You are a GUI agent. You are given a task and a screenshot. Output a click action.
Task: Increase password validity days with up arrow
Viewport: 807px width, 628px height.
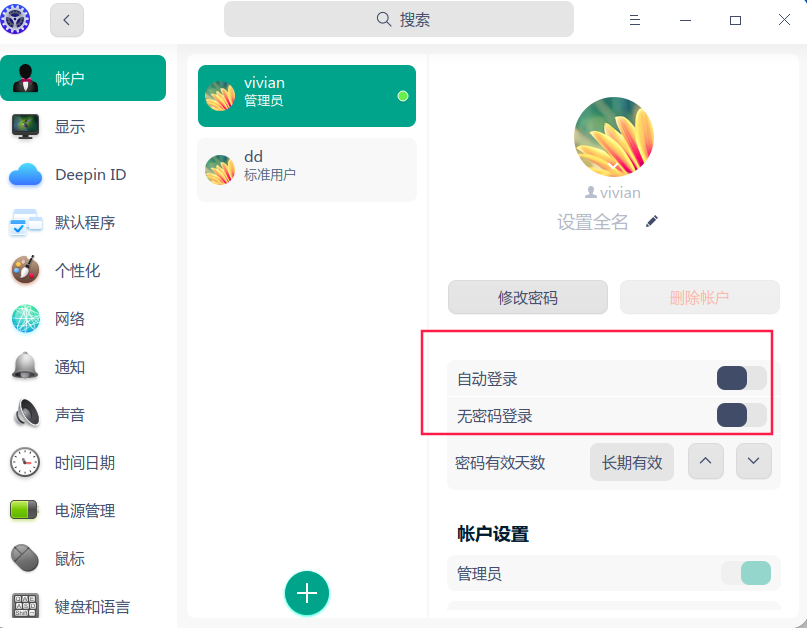(x=706, y=462)
